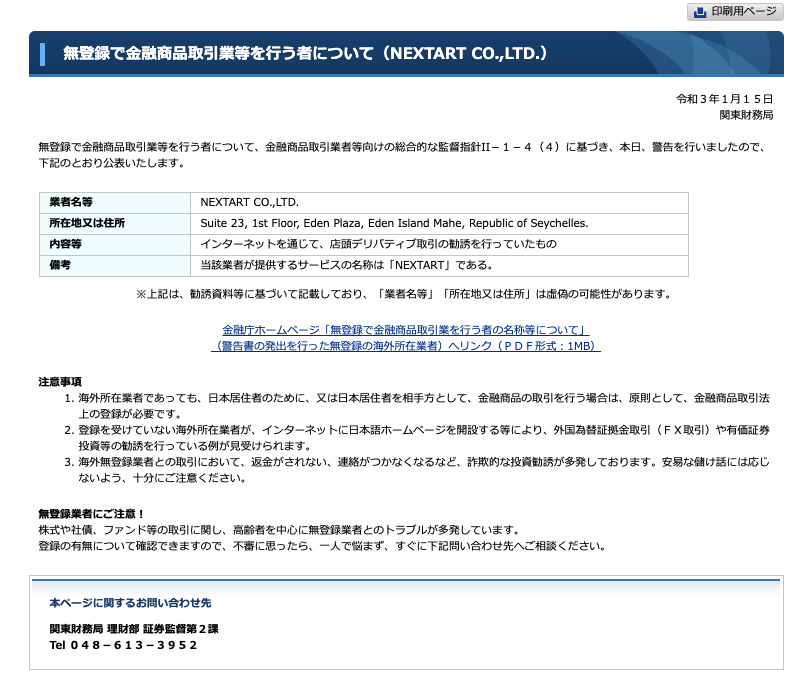Click heading 本ページに関するお問い合わせ先
The width and height of the screenshot is (799, 677).
[x=130, y=603]
